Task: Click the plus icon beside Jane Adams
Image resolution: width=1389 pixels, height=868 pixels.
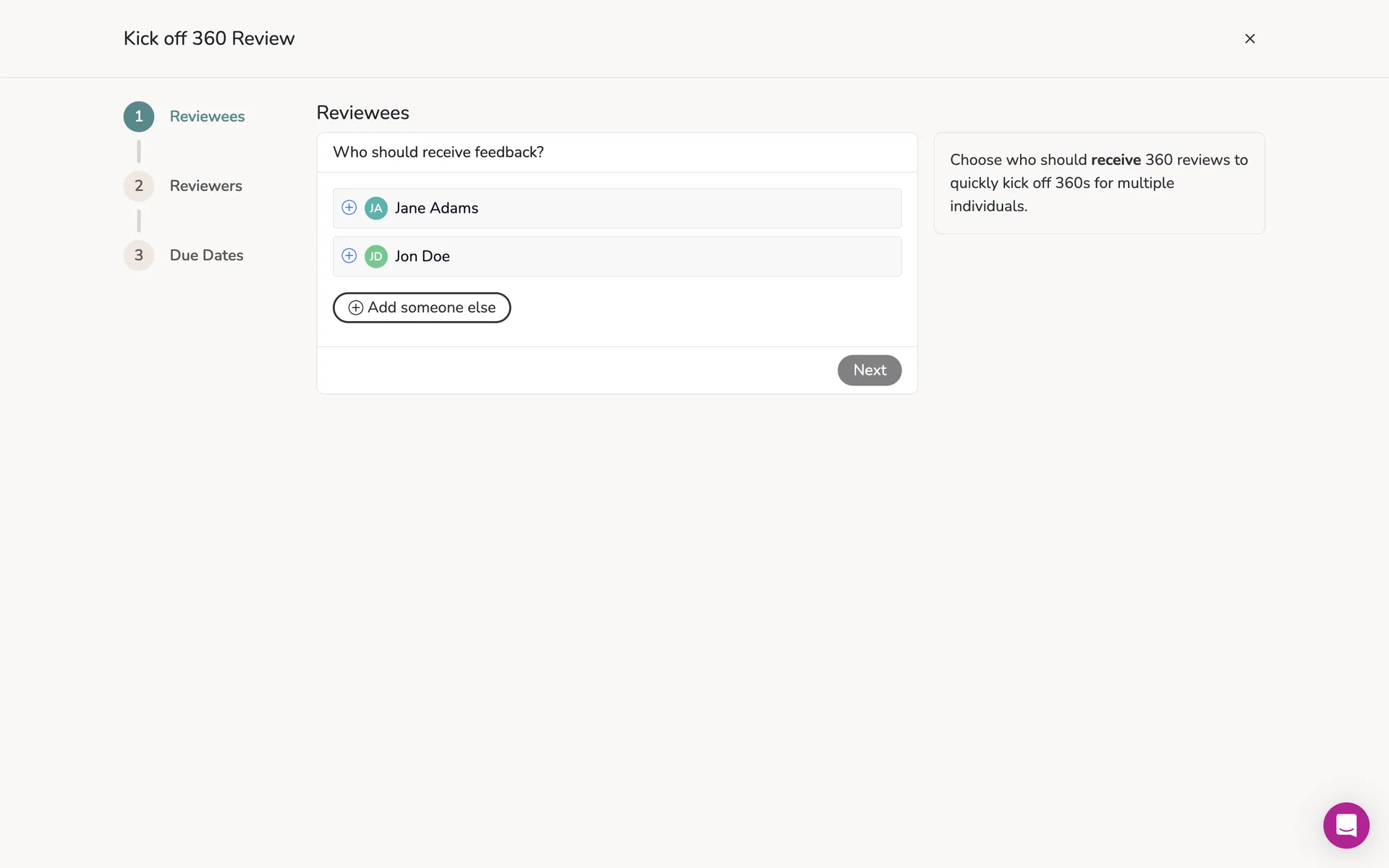Action: coord(349,208)
